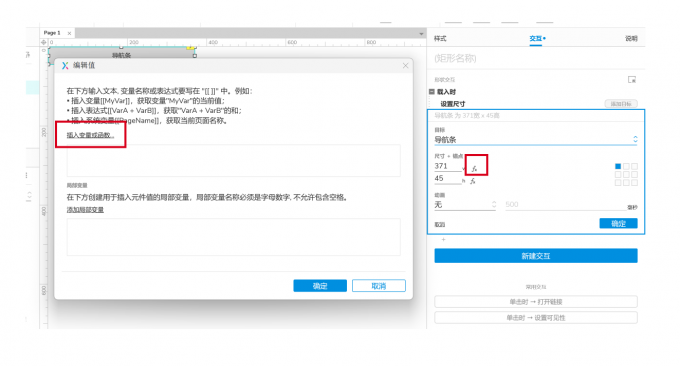Select the bottom-left anchor point box
680x366 pixels.
pyautogui.click(x=618, y=183)
